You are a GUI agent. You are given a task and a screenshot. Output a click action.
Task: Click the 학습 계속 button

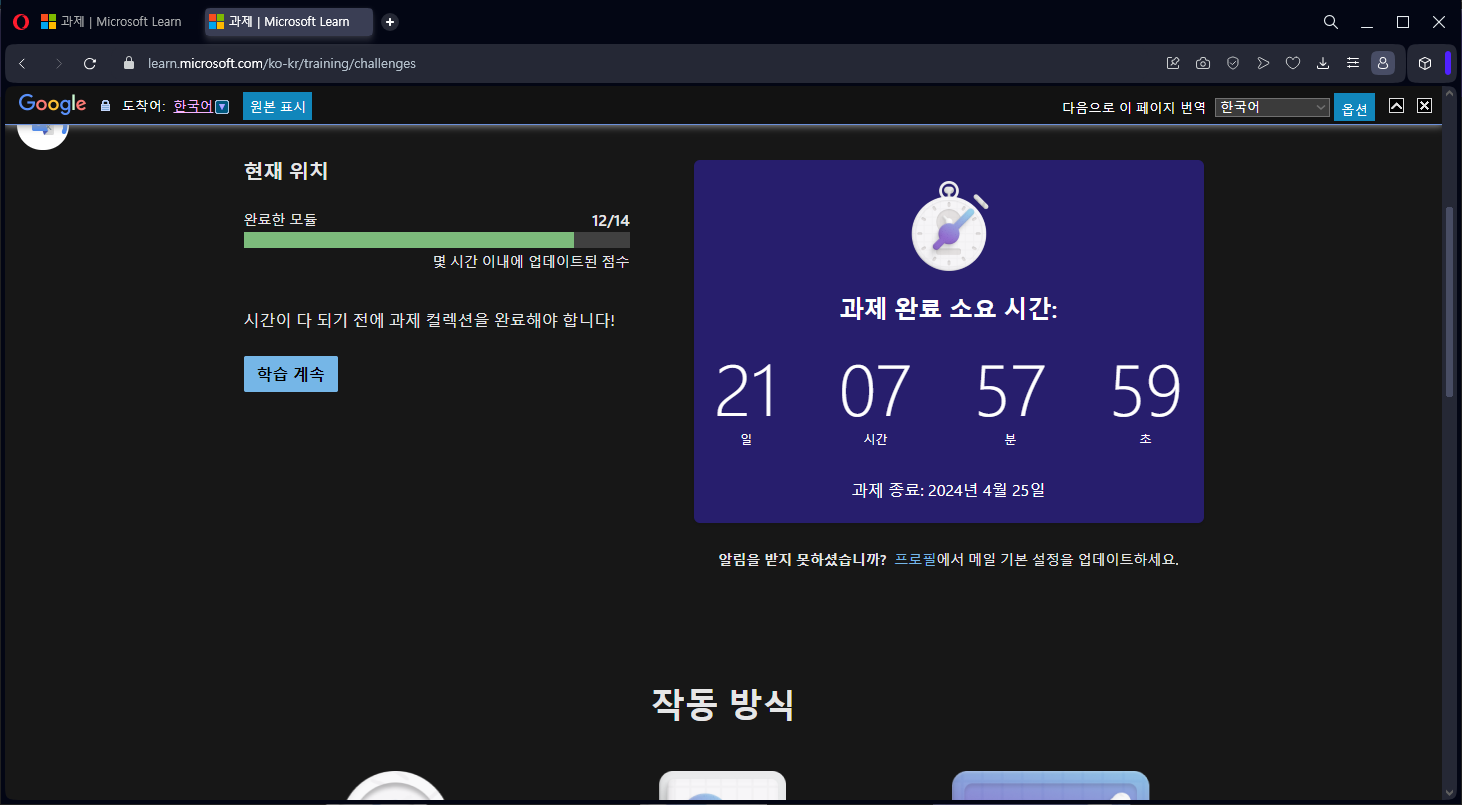[291, 374]
